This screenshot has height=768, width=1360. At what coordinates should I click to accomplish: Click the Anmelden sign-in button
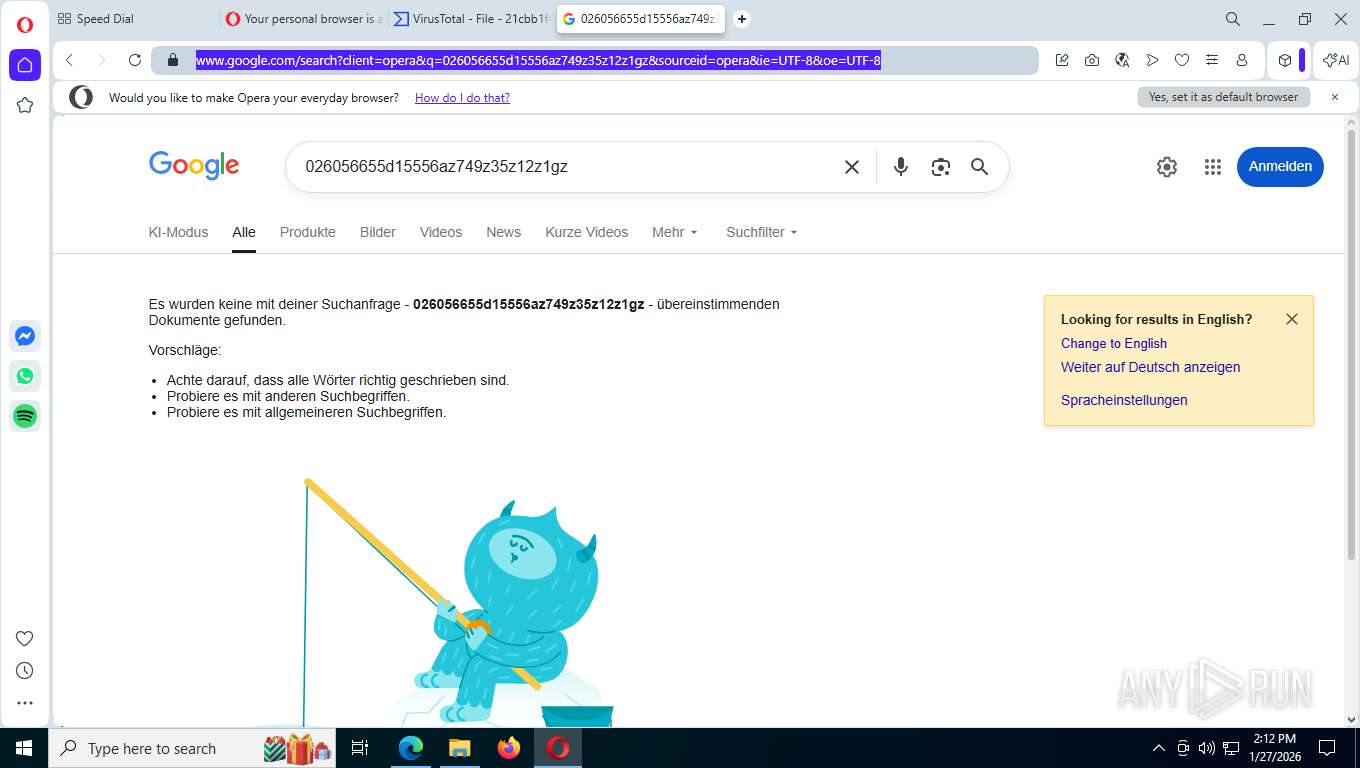(x=1280, y=167)
